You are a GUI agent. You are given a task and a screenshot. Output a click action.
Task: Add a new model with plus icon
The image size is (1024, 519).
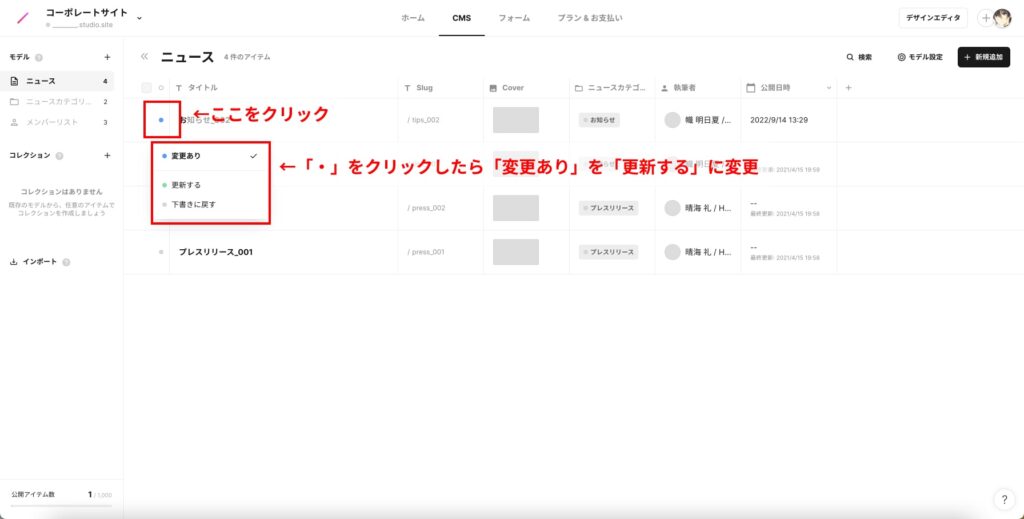click(107, 57)
